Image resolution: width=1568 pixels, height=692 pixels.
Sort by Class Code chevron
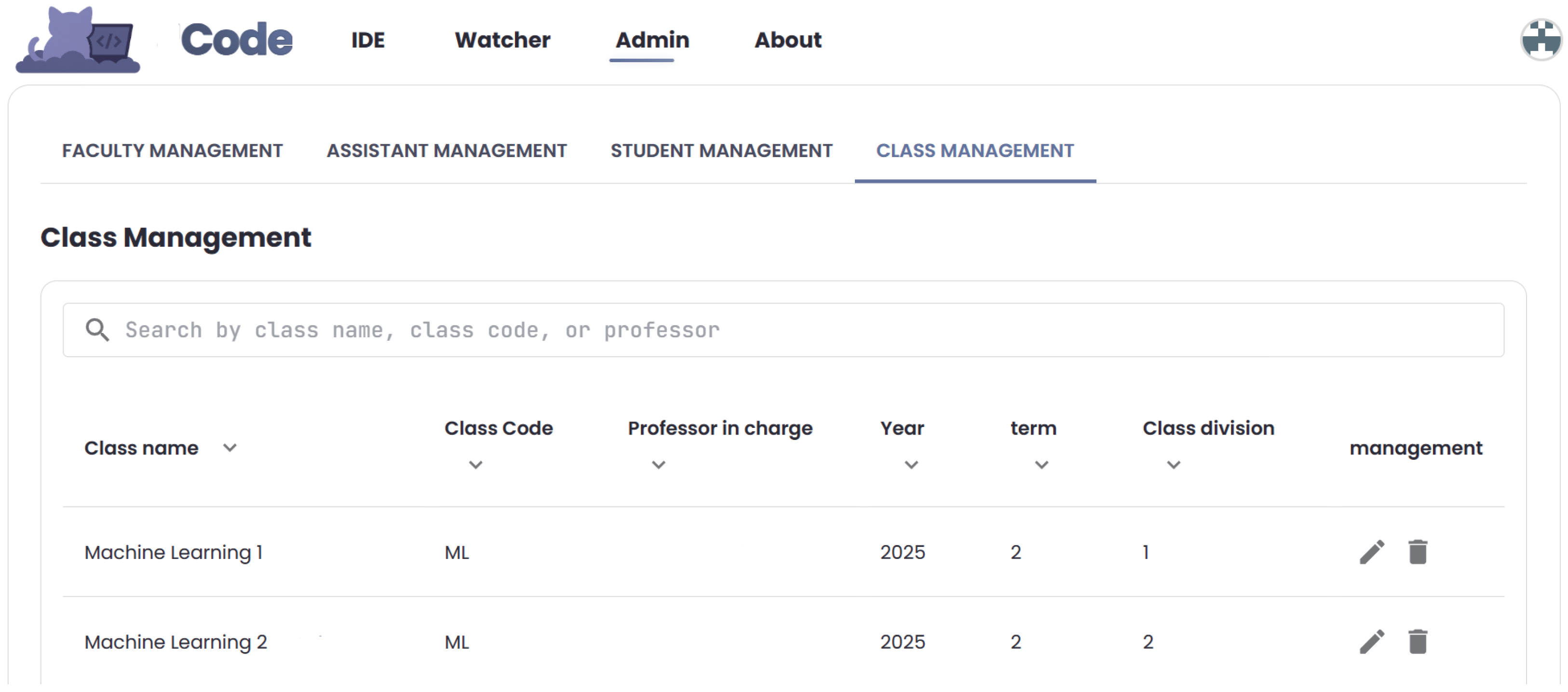tap(475, 465)
